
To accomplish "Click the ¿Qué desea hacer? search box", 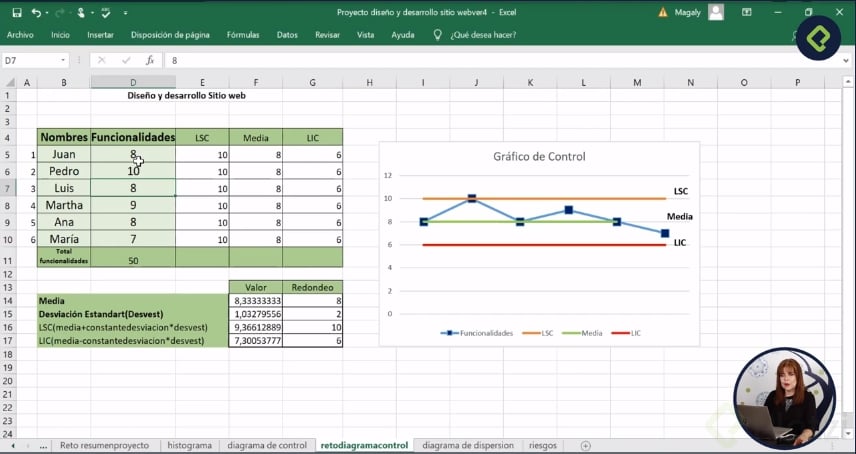I will (483, 35).
